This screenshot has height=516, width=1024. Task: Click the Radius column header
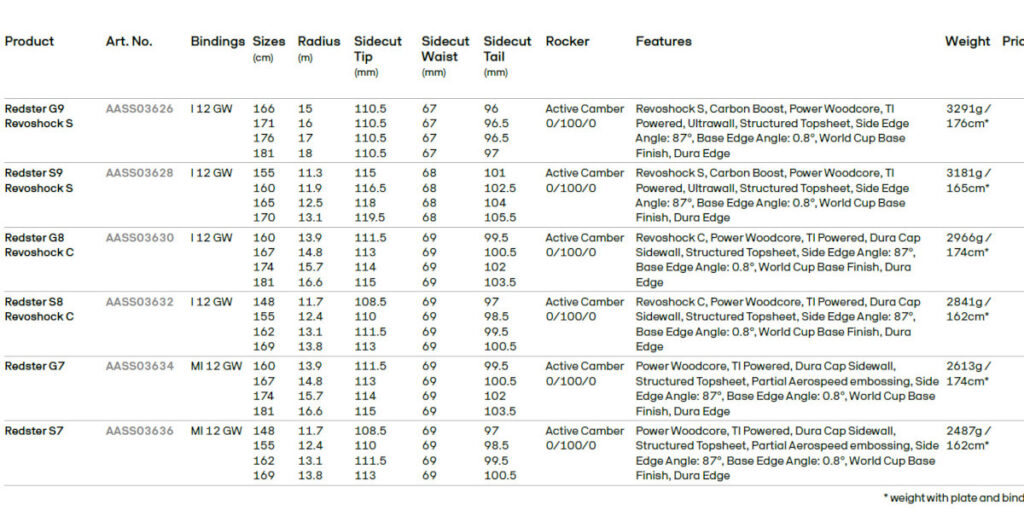[318, 42]
